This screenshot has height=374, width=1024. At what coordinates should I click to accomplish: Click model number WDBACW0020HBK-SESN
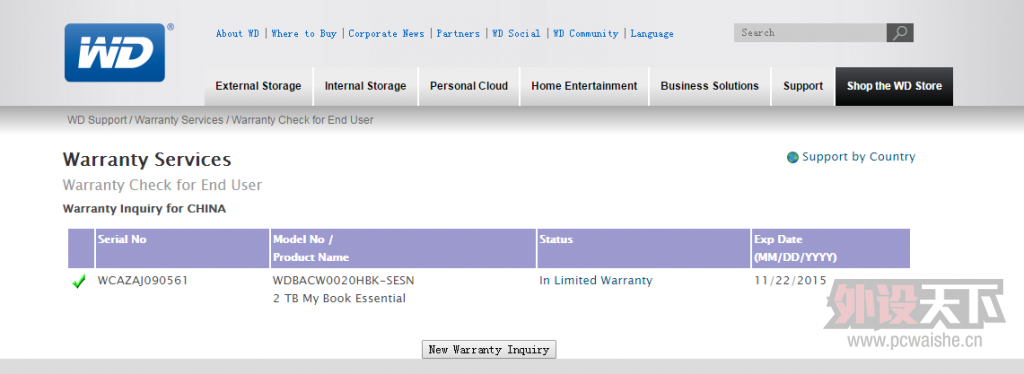pos(344,281)
